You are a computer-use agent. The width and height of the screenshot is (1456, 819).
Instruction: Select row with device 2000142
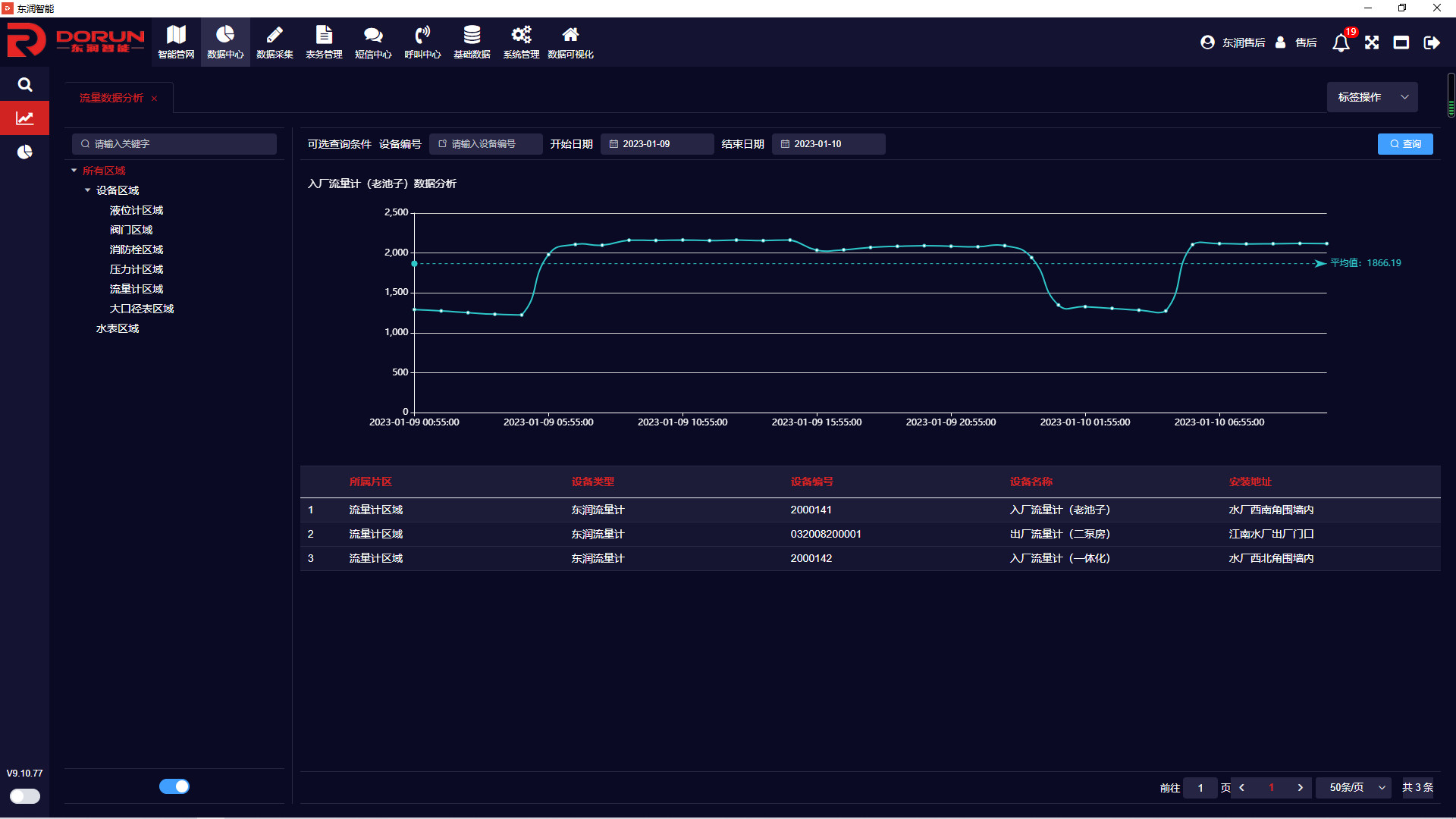tap(871, 558)
